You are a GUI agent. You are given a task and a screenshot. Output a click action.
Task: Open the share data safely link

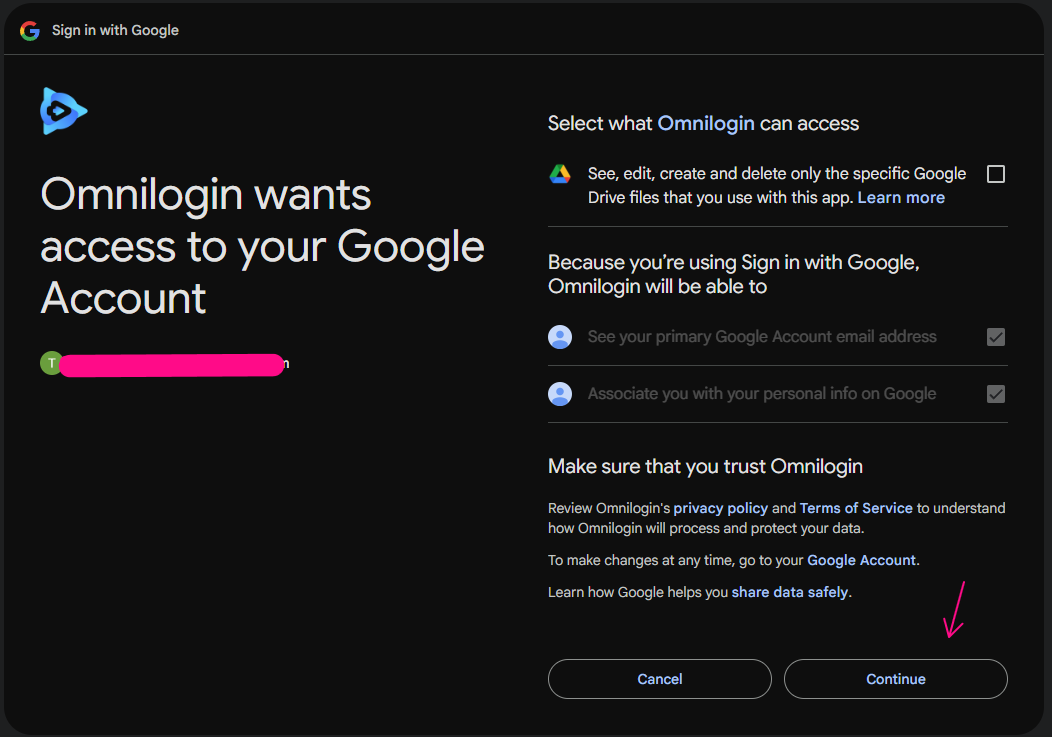(790, 592)
